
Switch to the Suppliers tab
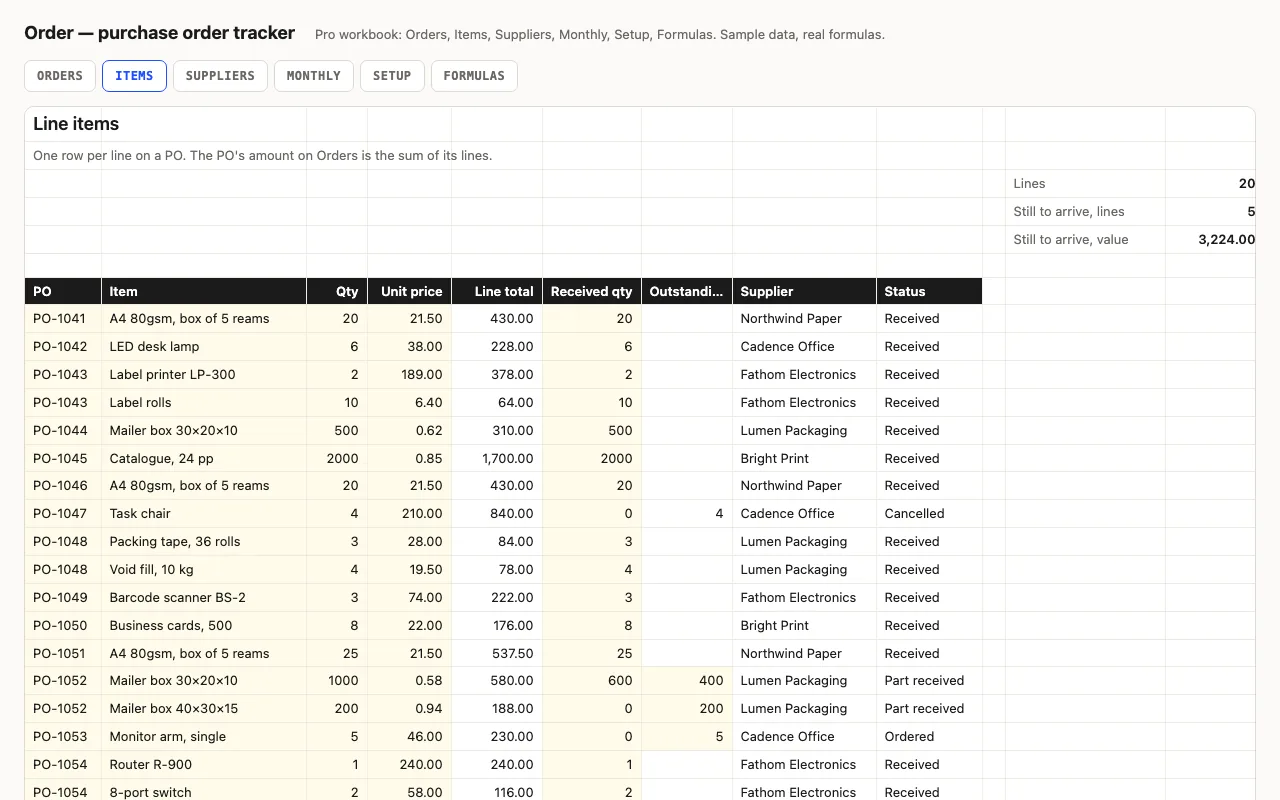pos(220,76)
